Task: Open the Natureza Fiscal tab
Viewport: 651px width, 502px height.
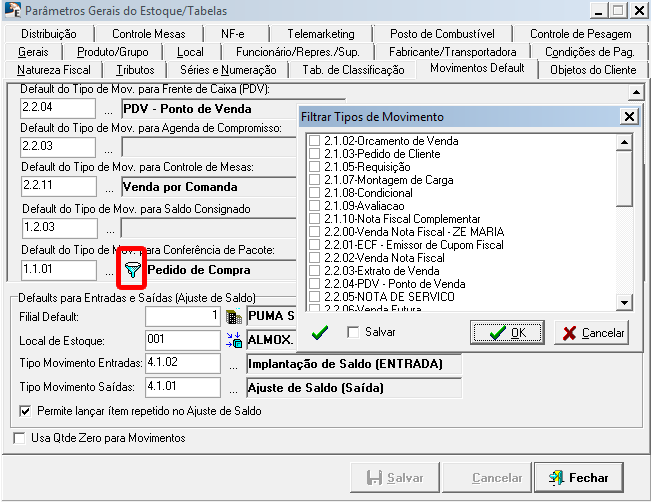Action: [54, 70]
